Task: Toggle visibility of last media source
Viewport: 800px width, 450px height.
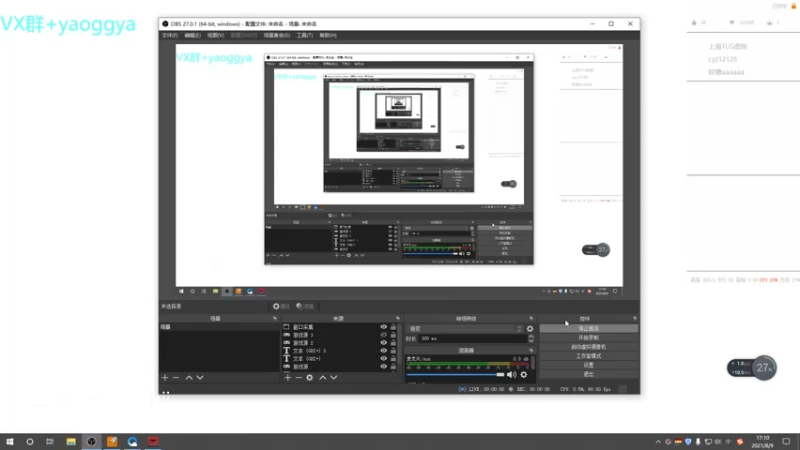Action: tap(384, 366)
